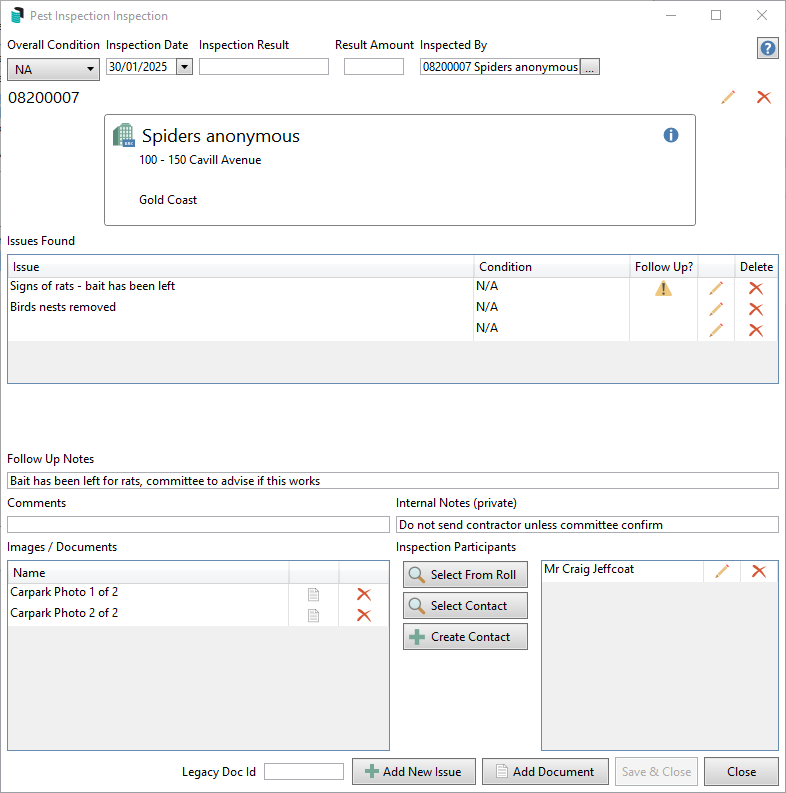
Task: Select 'Mr Craig Jeffcoat' participant name
Action: pyautogui.click(x=589, y=569)
